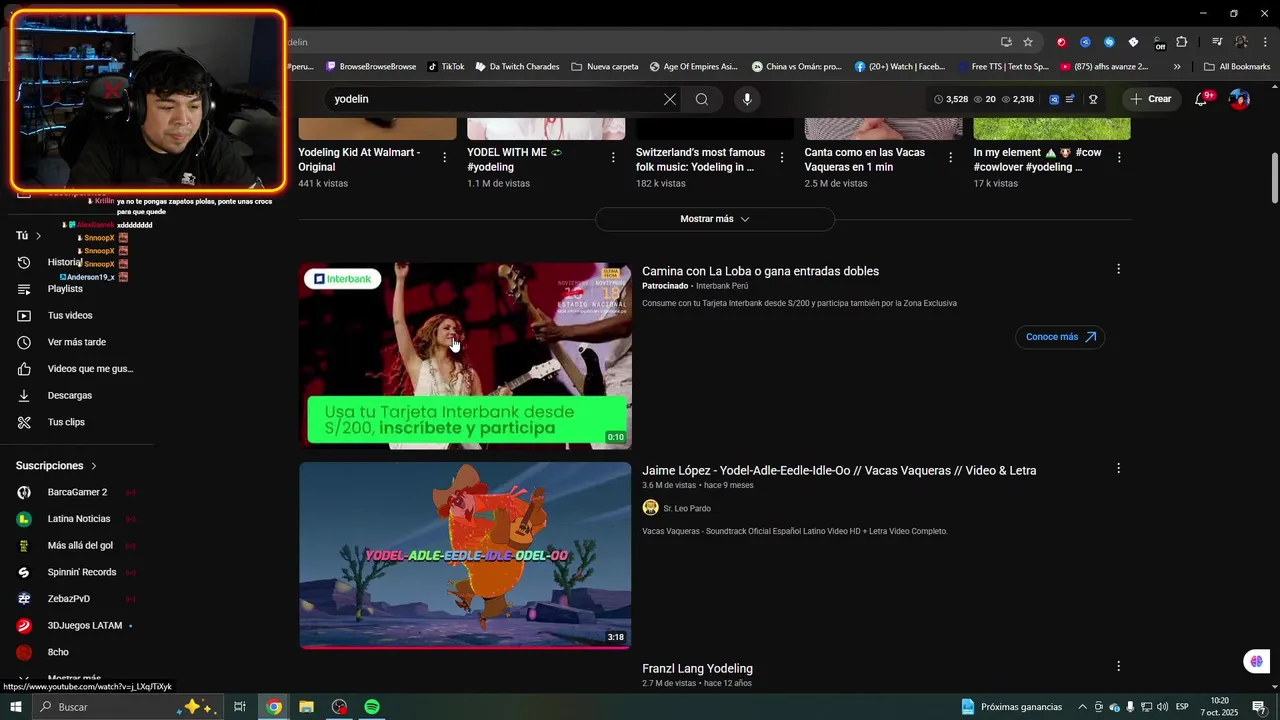Open options for Yodeling Kid At Walmart video
The image size is (1280, 720).
(444, 157)
